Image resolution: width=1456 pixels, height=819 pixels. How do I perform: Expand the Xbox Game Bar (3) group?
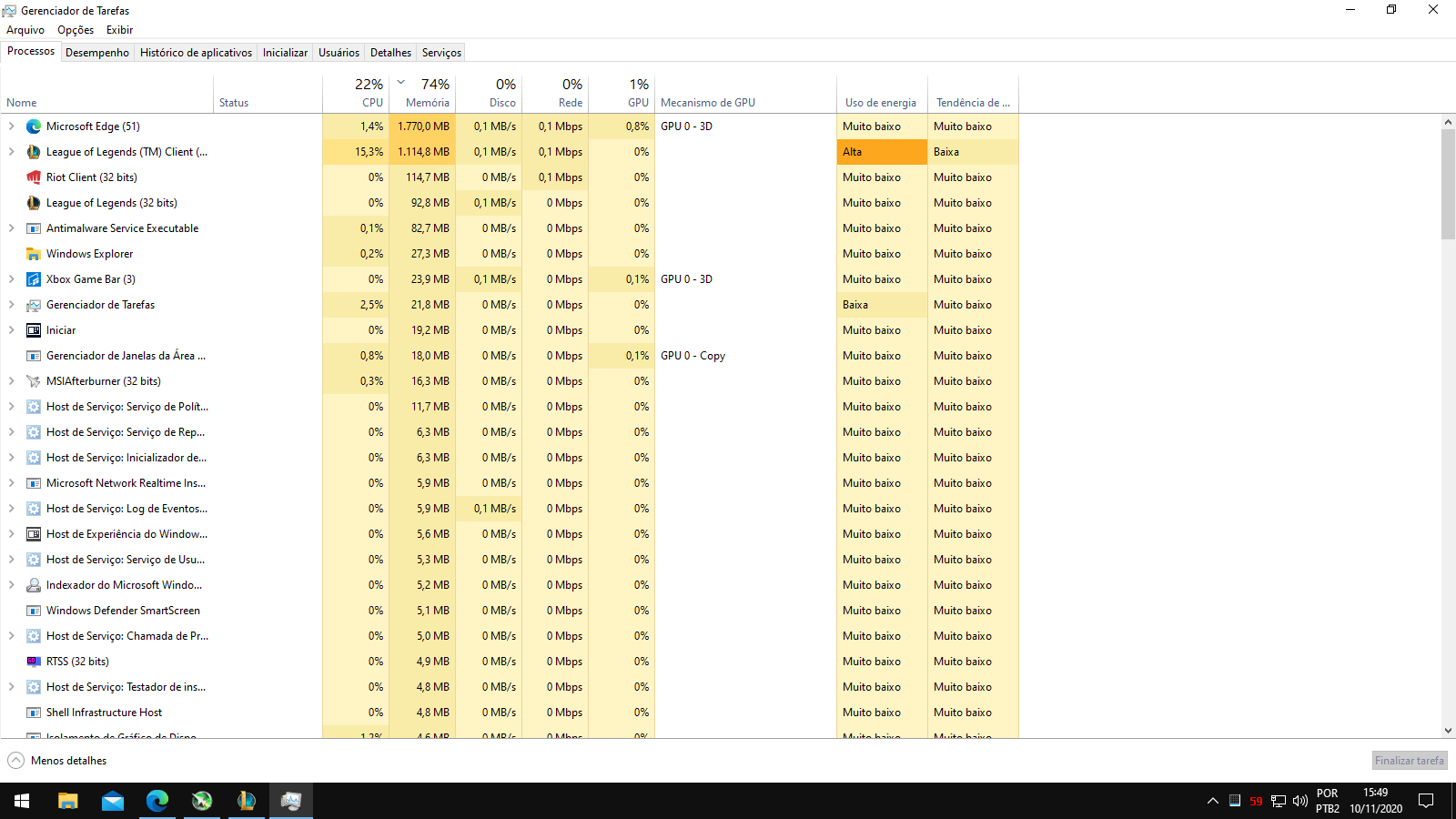[x=12, y=279]
